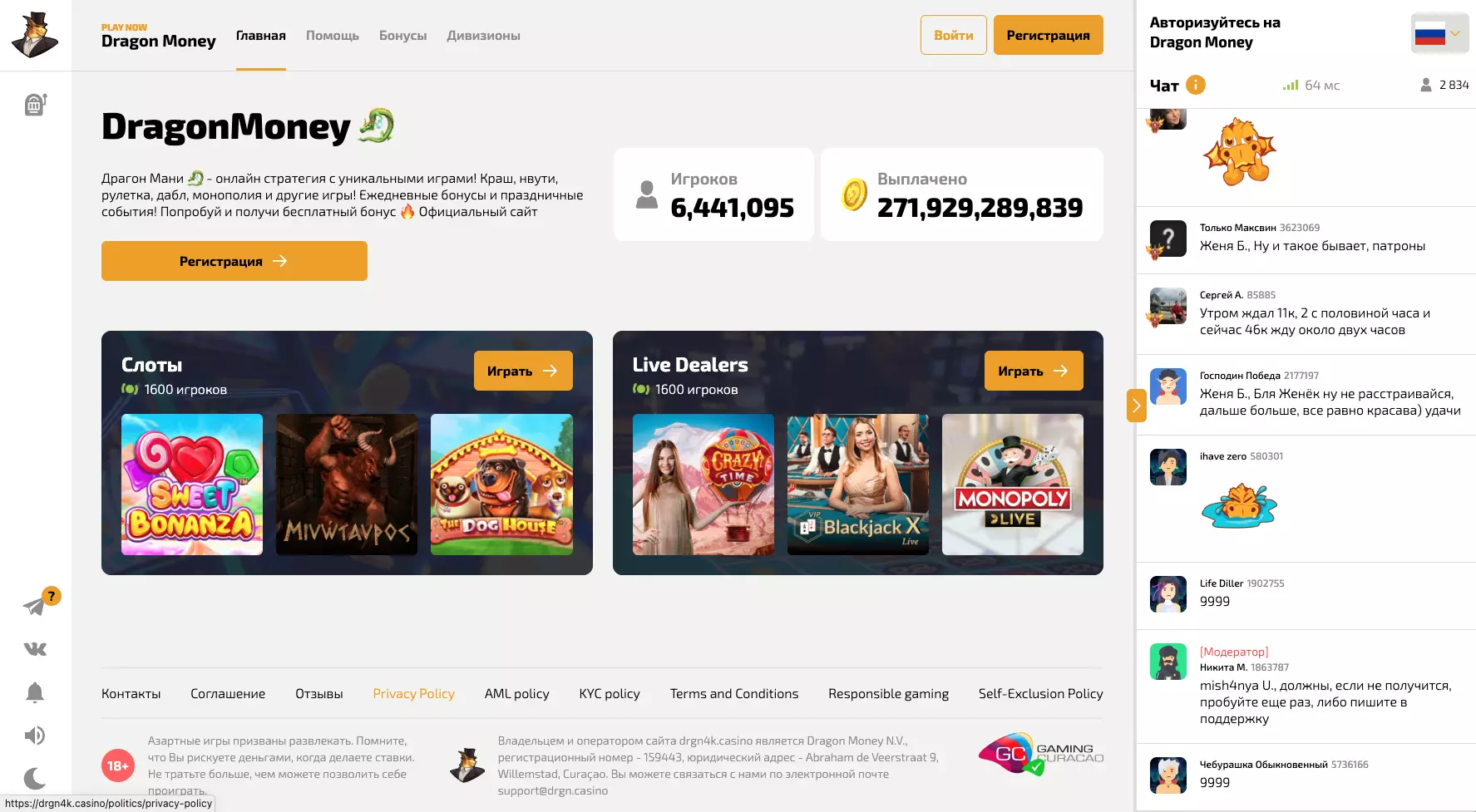Open the Russian flag language dropdown
The image size is (1476, 812).
1439,34
